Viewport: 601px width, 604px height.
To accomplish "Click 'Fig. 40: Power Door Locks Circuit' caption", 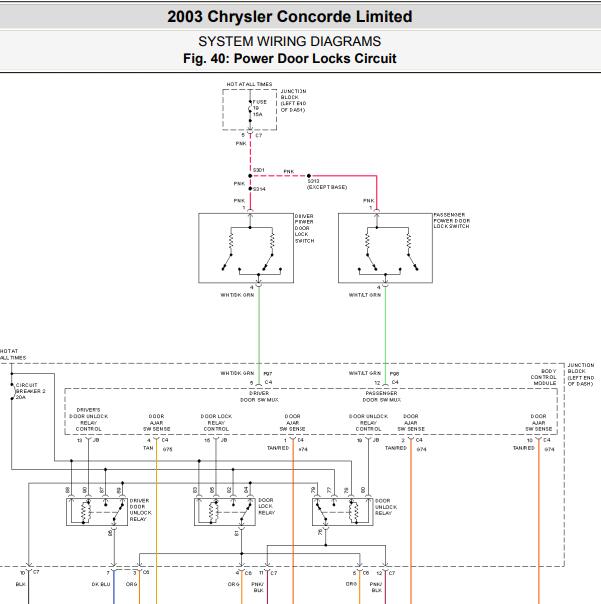I will pyautogui.click(x=289, y=58).
